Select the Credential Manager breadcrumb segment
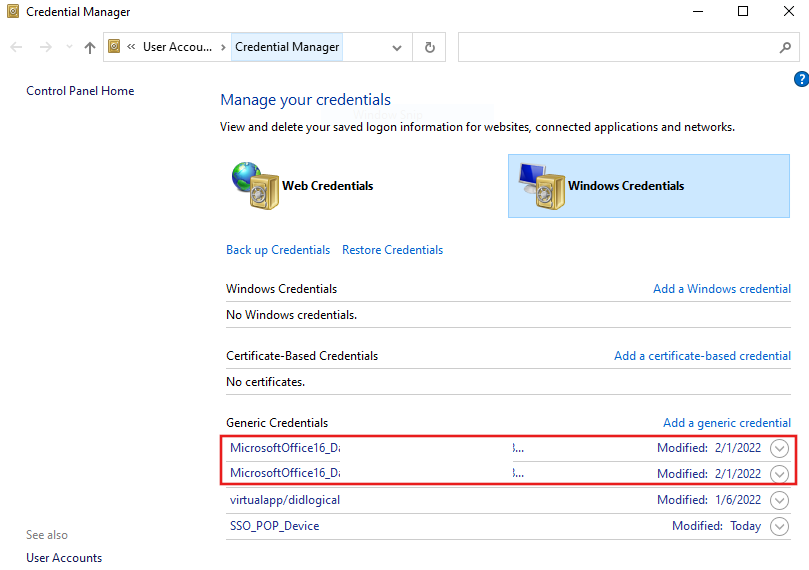Image resolution: width=809 pixels, height=570 pixels. click(x=287, y=47)
